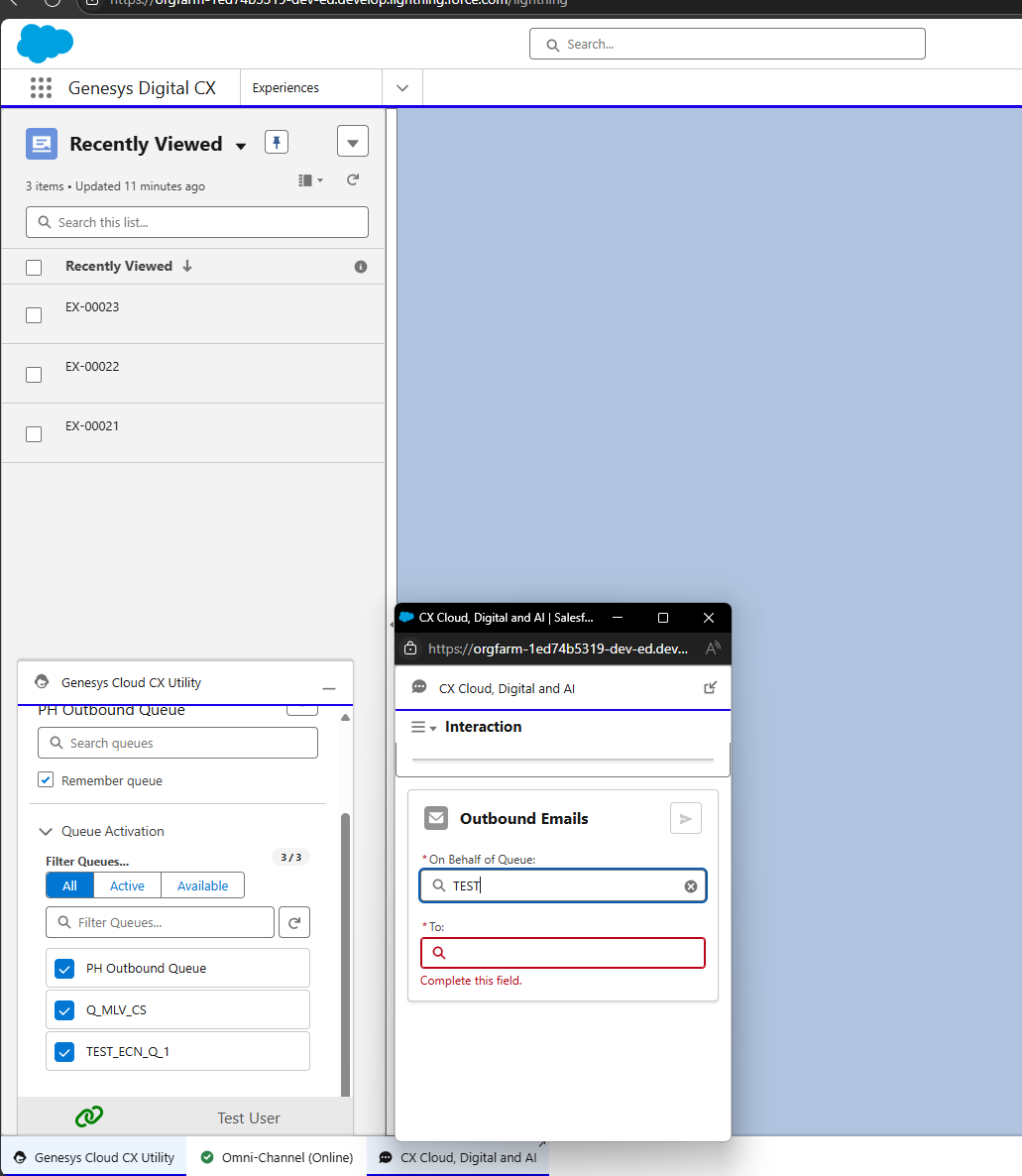Click the Complete this field error message
Image resolution: width=1022 pixels, height=1176 pixels.
tap(471, 981)
